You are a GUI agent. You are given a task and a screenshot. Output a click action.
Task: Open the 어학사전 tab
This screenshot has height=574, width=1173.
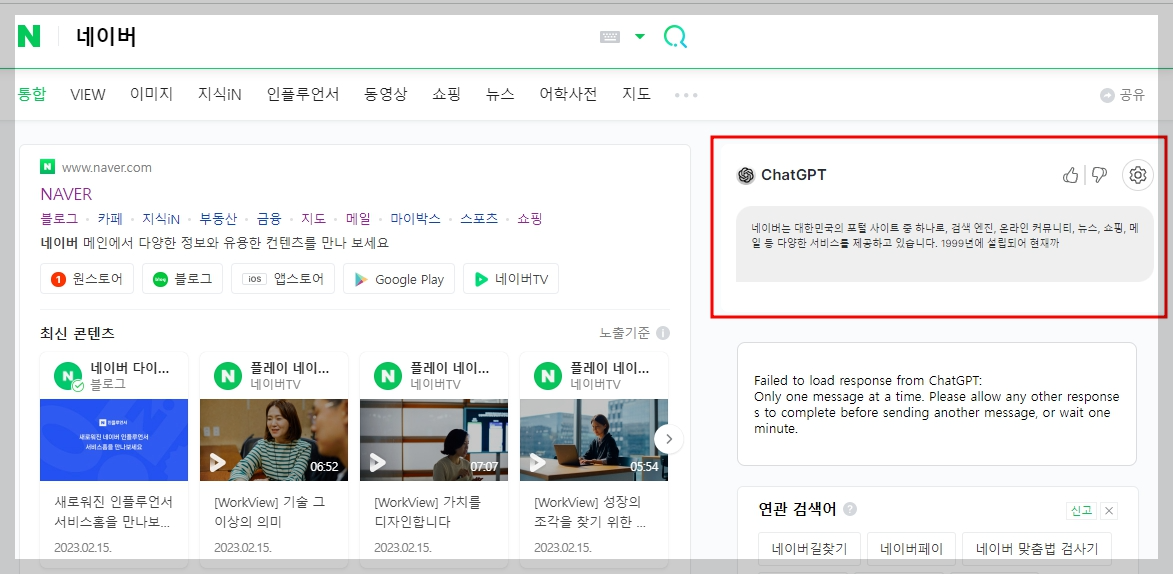569,94
